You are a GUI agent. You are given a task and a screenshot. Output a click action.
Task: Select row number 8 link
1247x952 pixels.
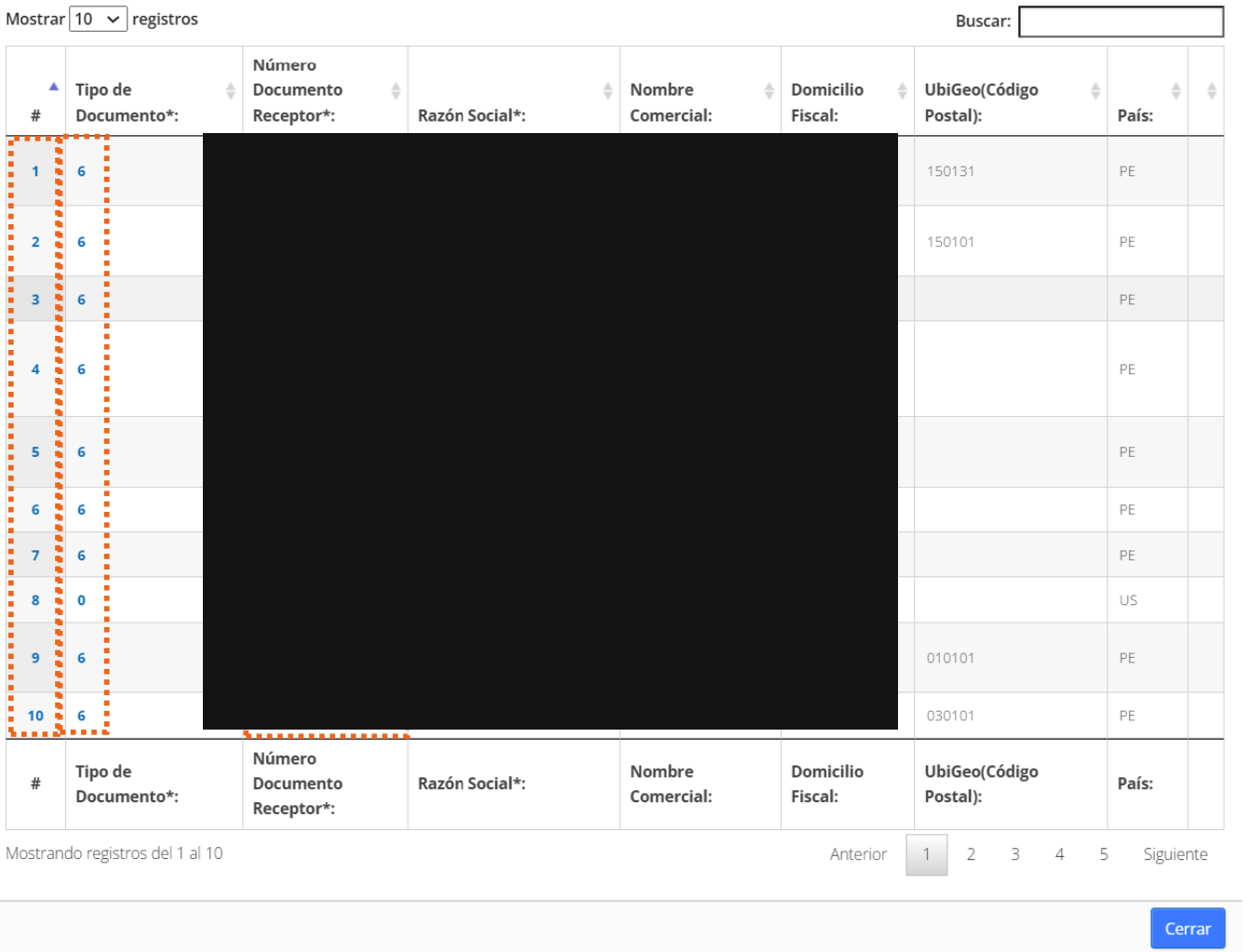[x=35, y=600]
